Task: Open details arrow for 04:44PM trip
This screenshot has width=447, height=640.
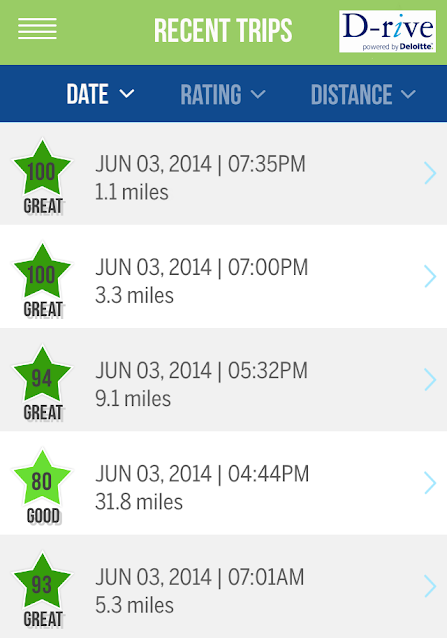Action: (x=430, y=483)
